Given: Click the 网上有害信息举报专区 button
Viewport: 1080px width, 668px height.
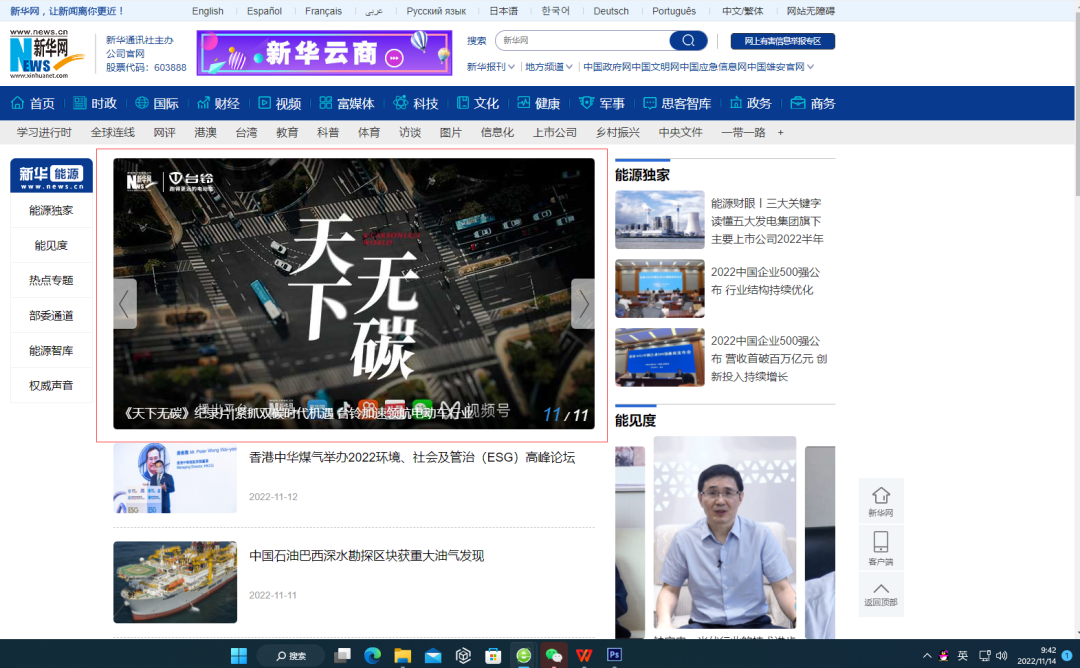Looking at the screenshot, I should (782, 41).
